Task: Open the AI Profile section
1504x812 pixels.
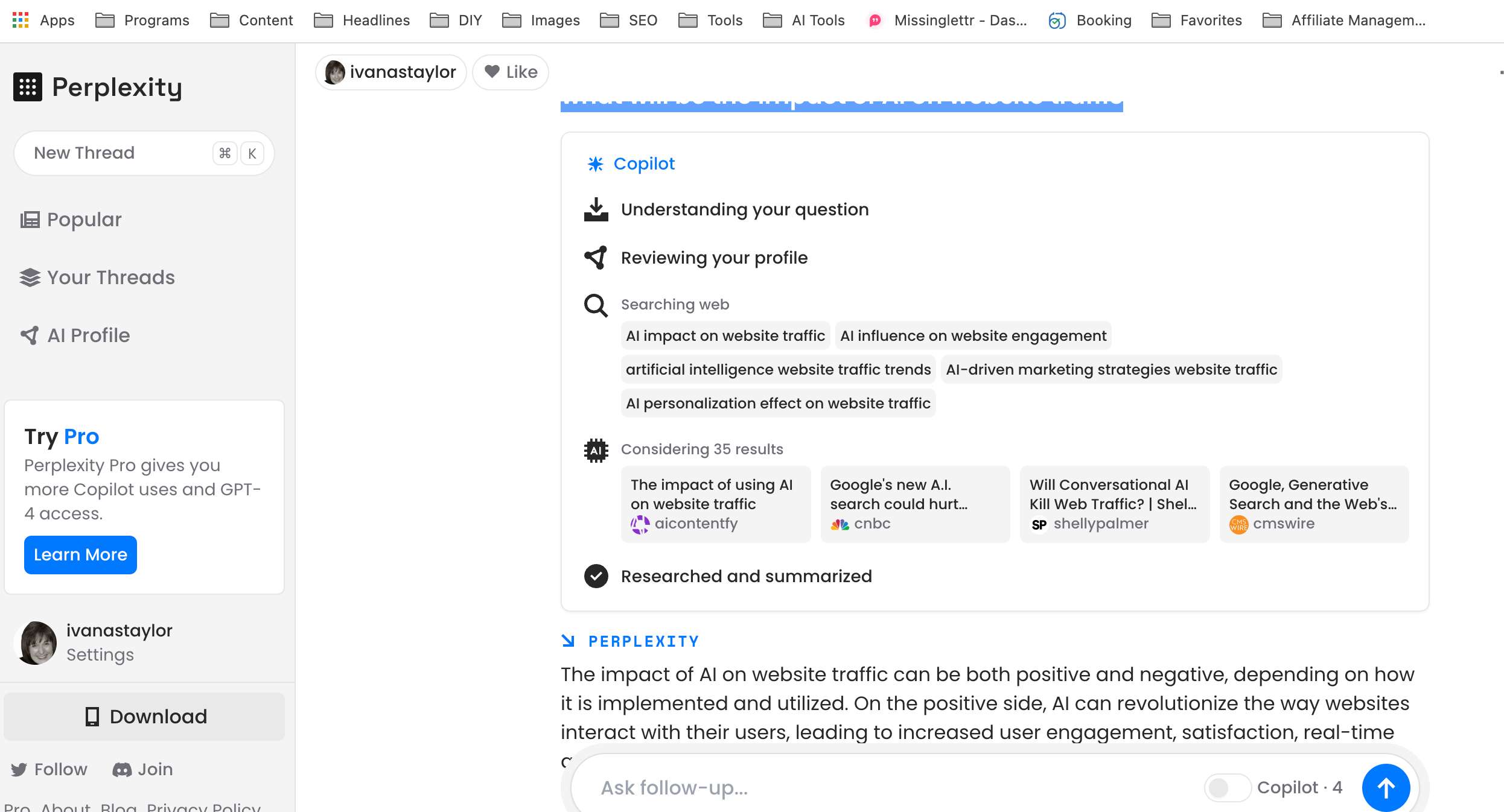Action: pyautogui.click(x=88, y=335)
